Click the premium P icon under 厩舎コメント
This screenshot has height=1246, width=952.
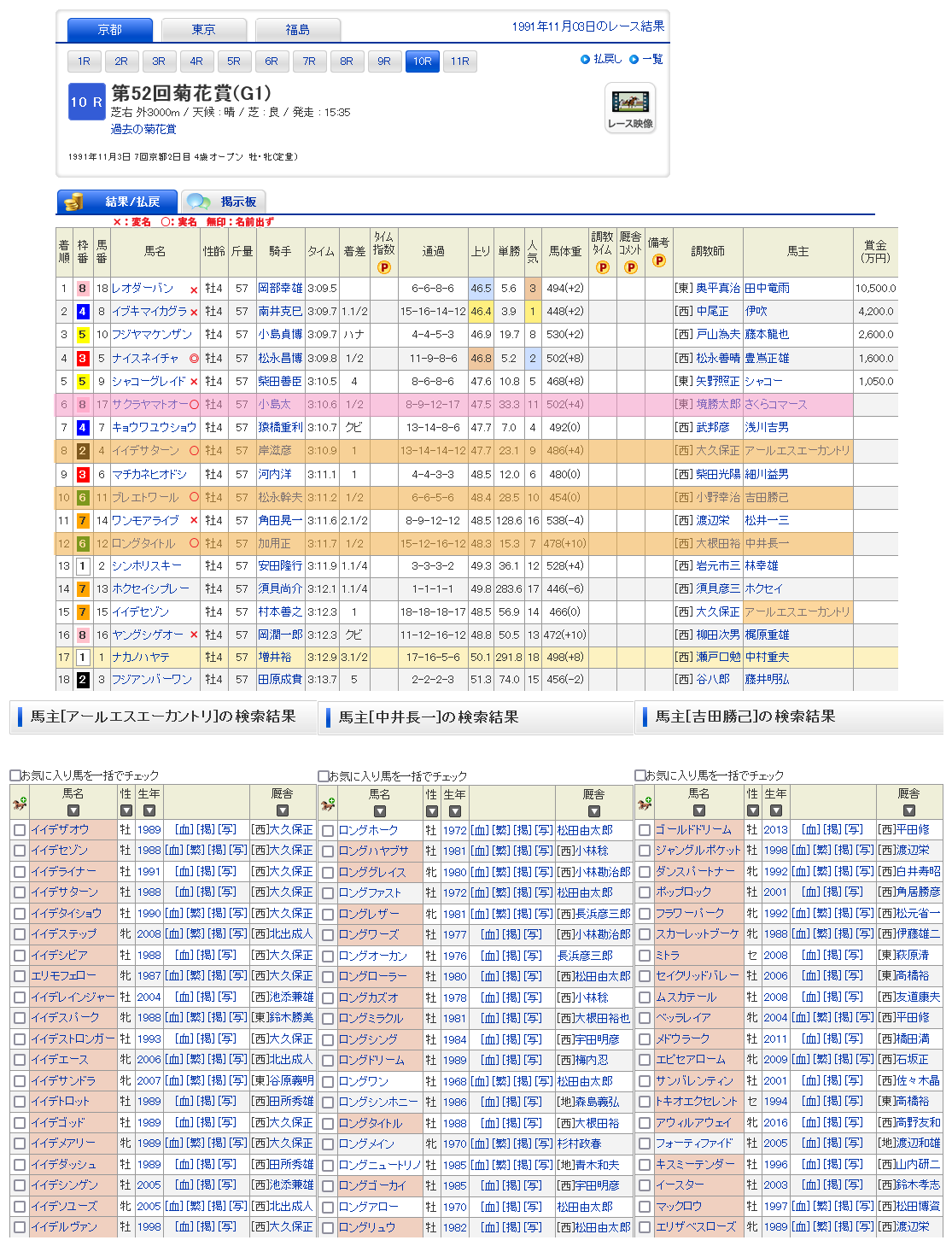pos(631,267)
